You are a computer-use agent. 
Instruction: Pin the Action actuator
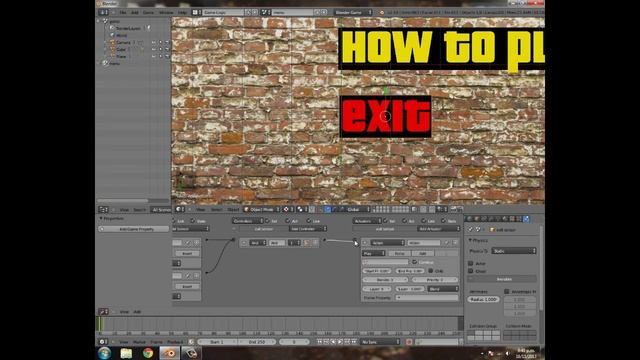[x=447, y=243]
